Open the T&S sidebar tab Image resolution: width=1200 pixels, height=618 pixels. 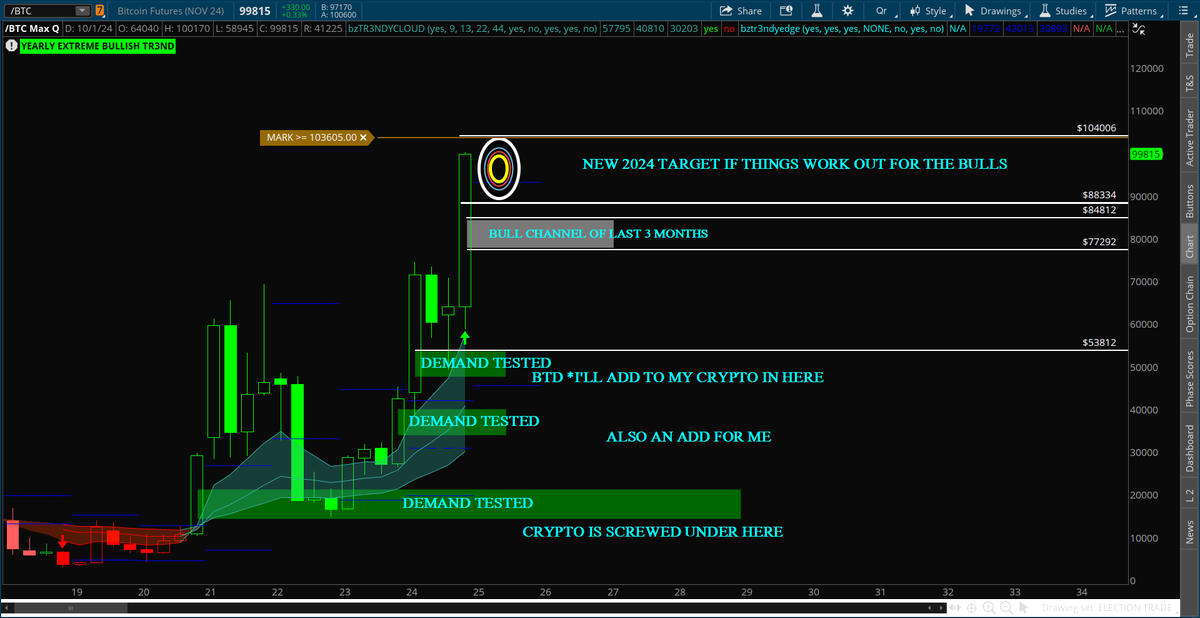(x=1189, y=83)
